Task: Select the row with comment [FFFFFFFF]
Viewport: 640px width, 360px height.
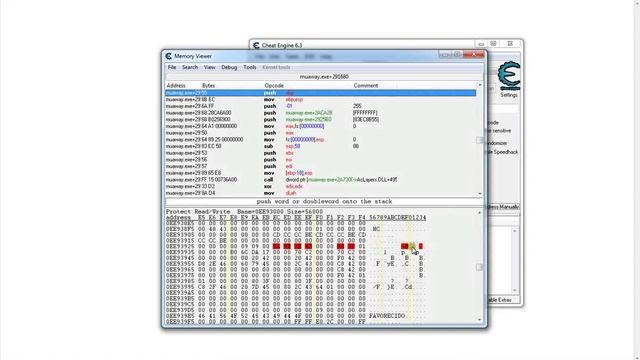Action: (x=320, y=113)
